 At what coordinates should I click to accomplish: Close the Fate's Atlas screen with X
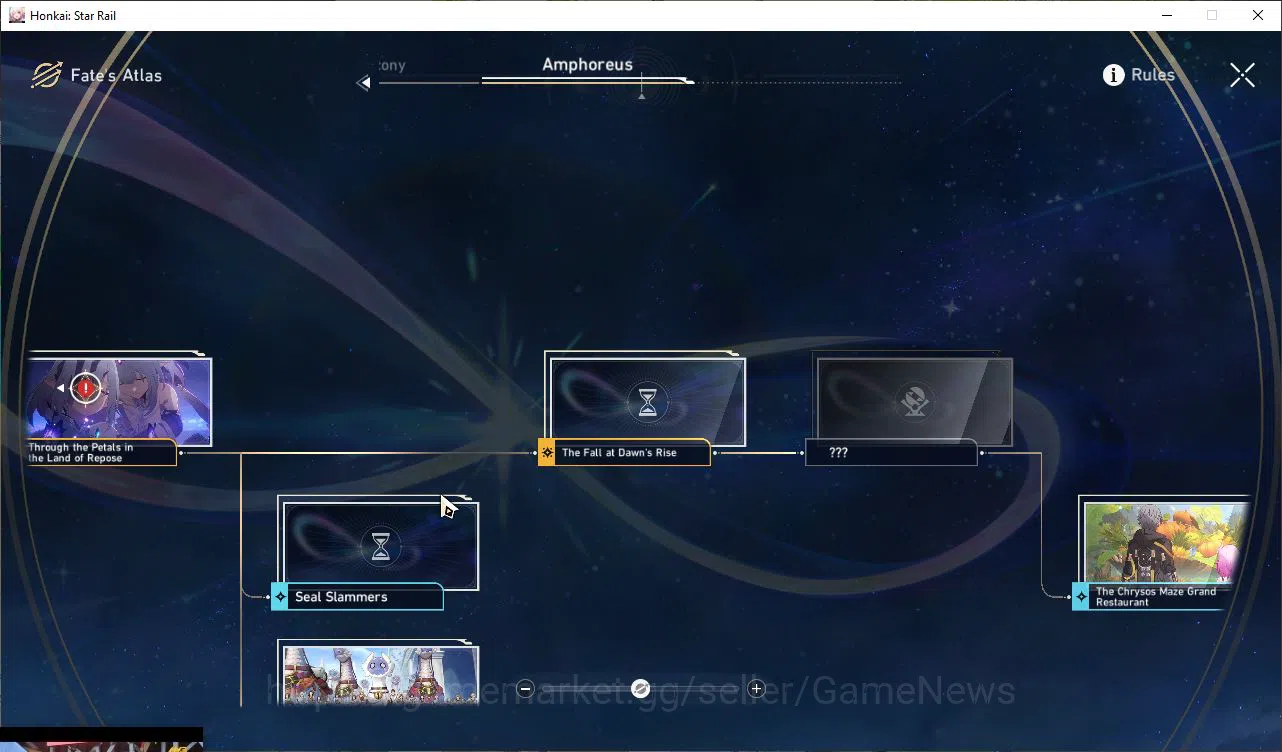1242,75
